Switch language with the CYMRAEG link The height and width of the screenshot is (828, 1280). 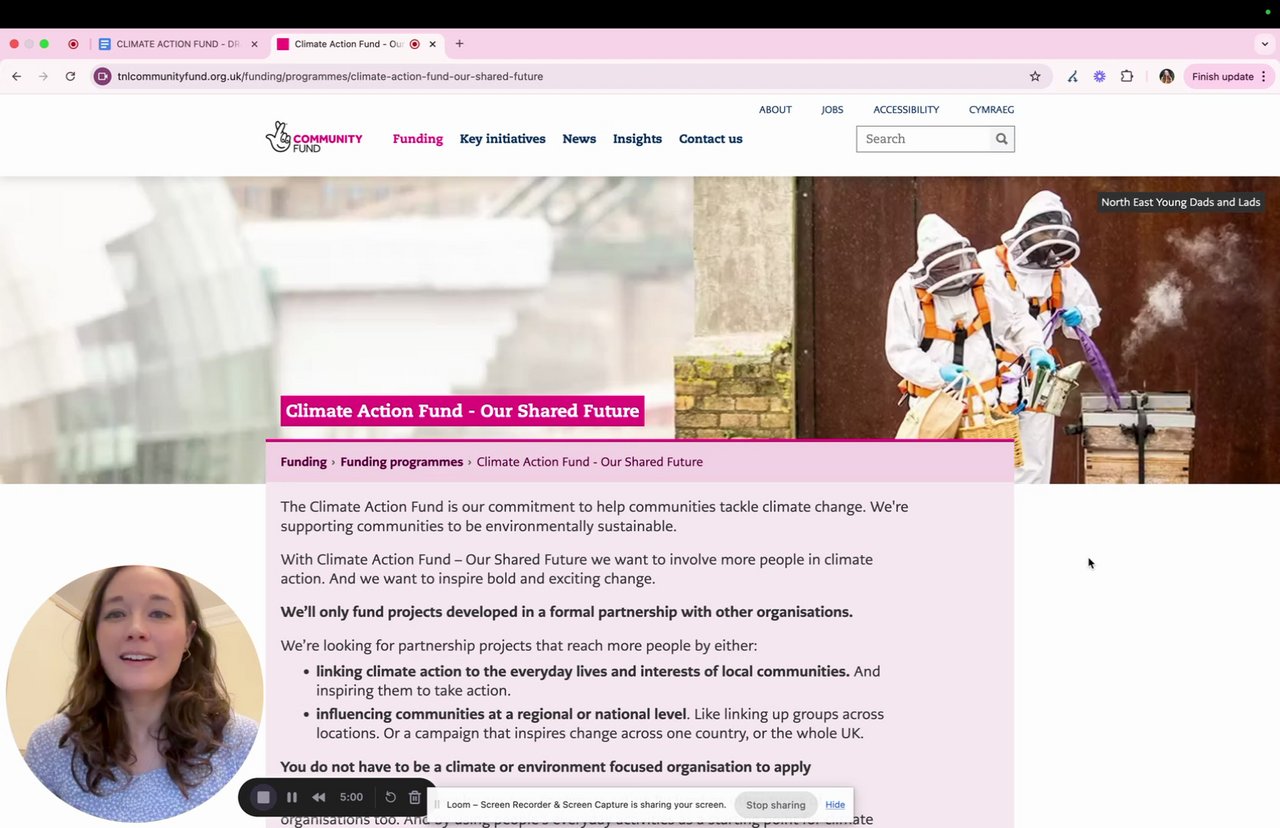[991, 110]
